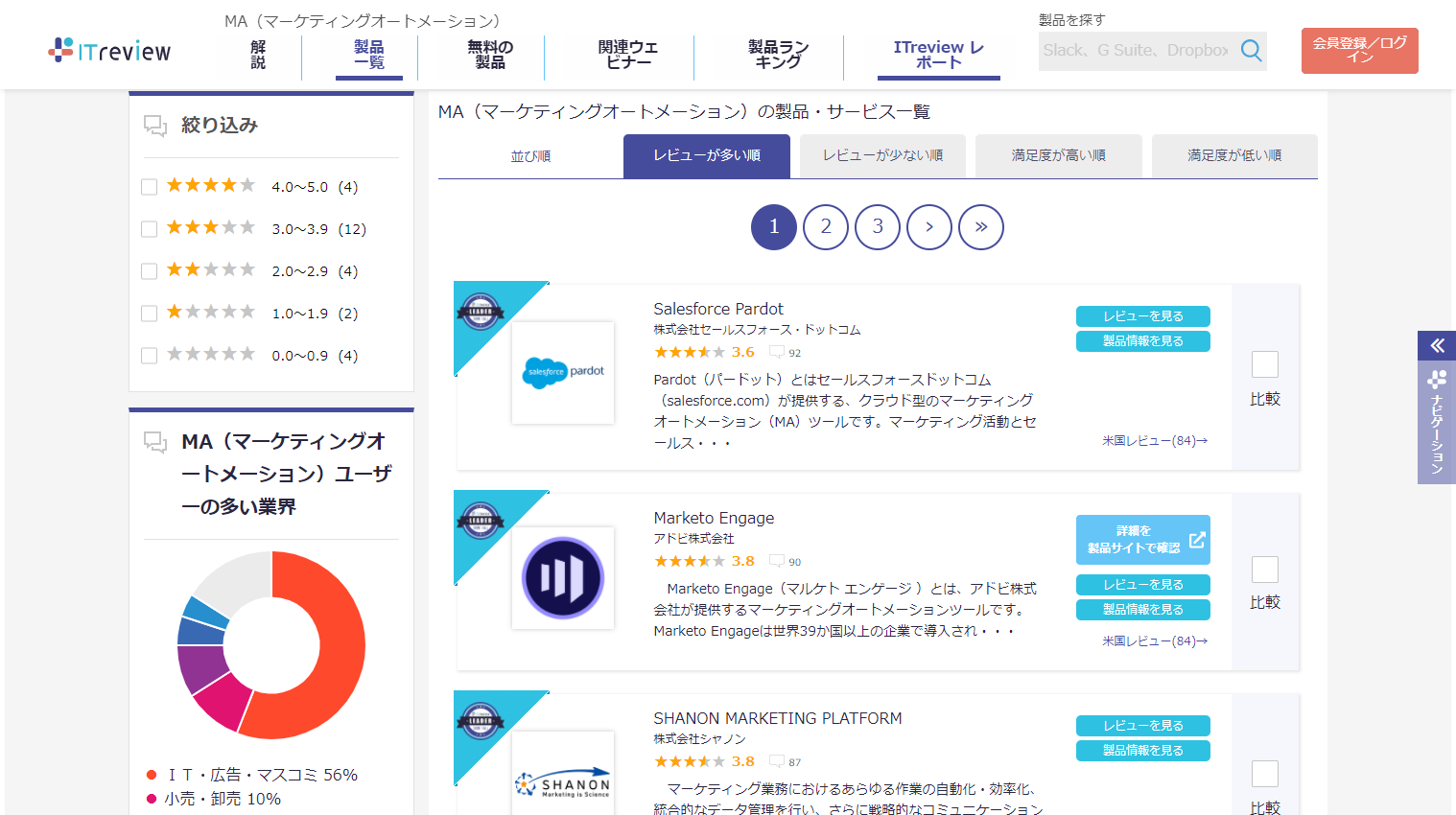Click the 絞り込み filter panel icon
Image resolution: width=1456 pixels, height=815 pixels.
[155, 126]
